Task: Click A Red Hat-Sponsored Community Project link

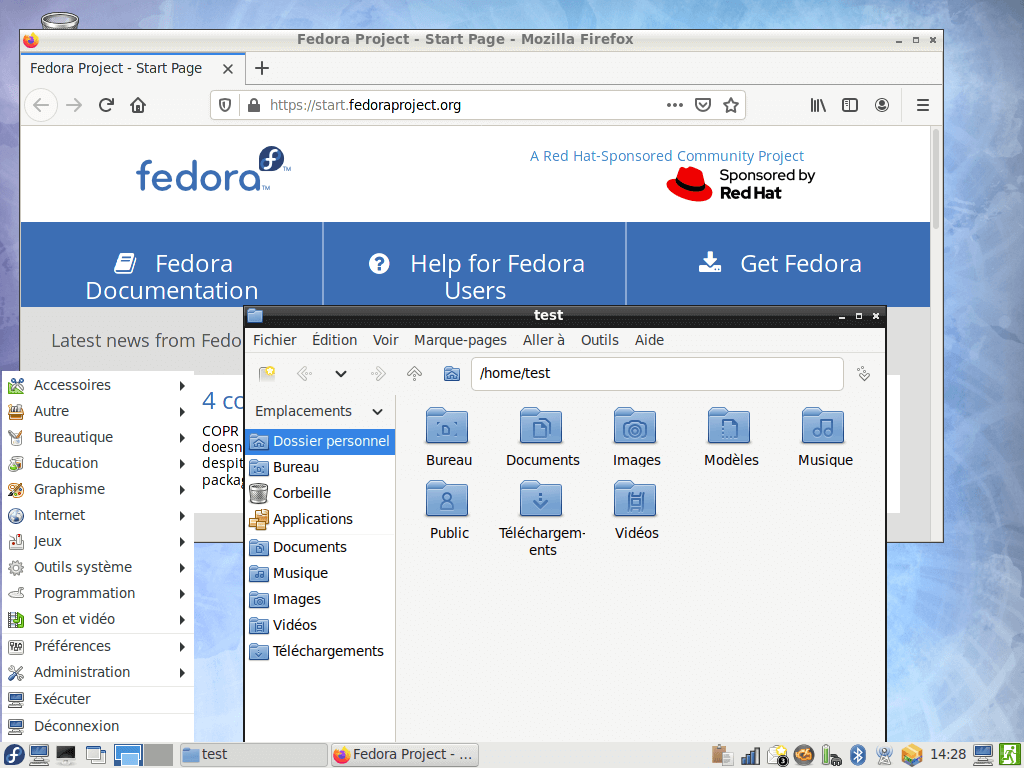Action: click(667, 156)
